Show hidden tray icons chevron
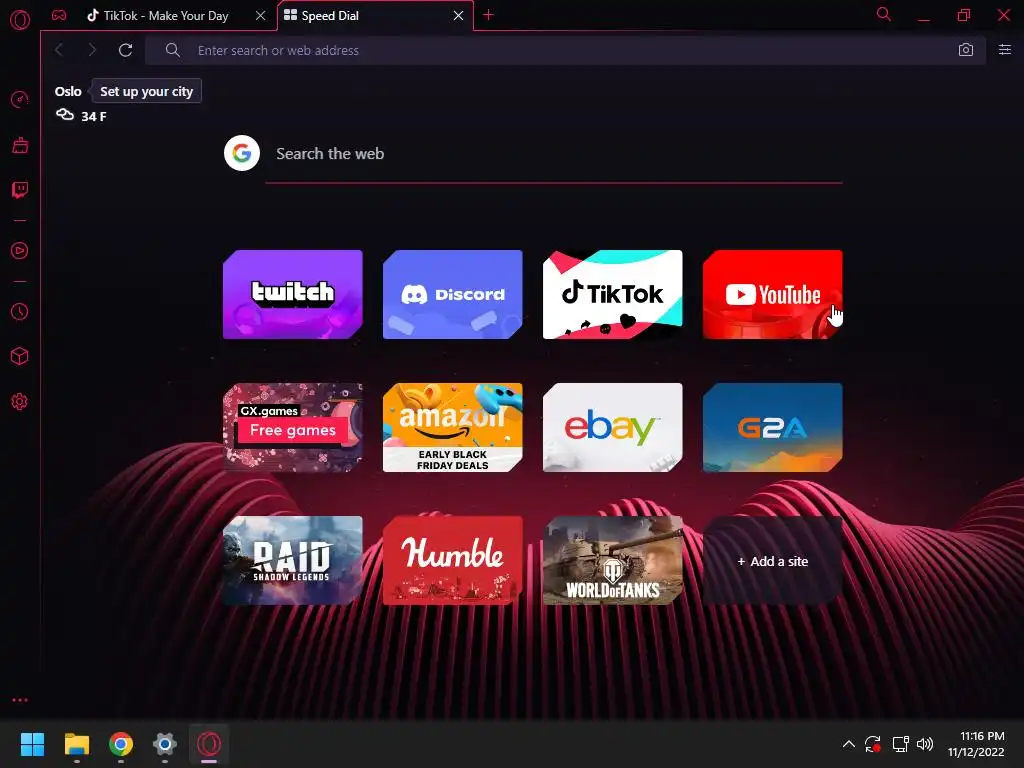This screenshot has width=1024, height=768. [848, 744]
